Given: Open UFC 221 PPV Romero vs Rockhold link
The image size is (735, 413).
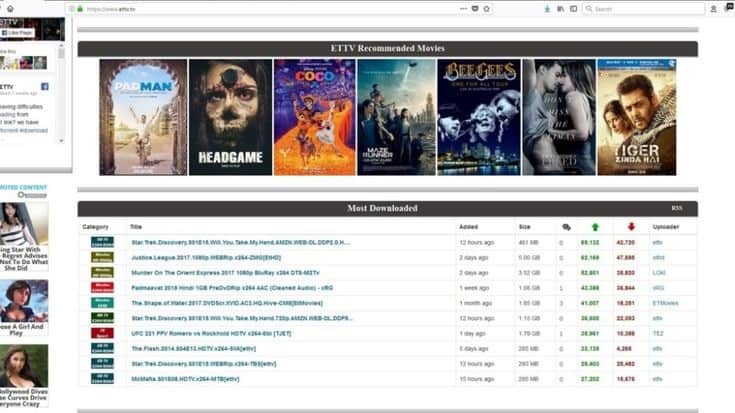Looking at the screenshot, I should coord(211,333).
